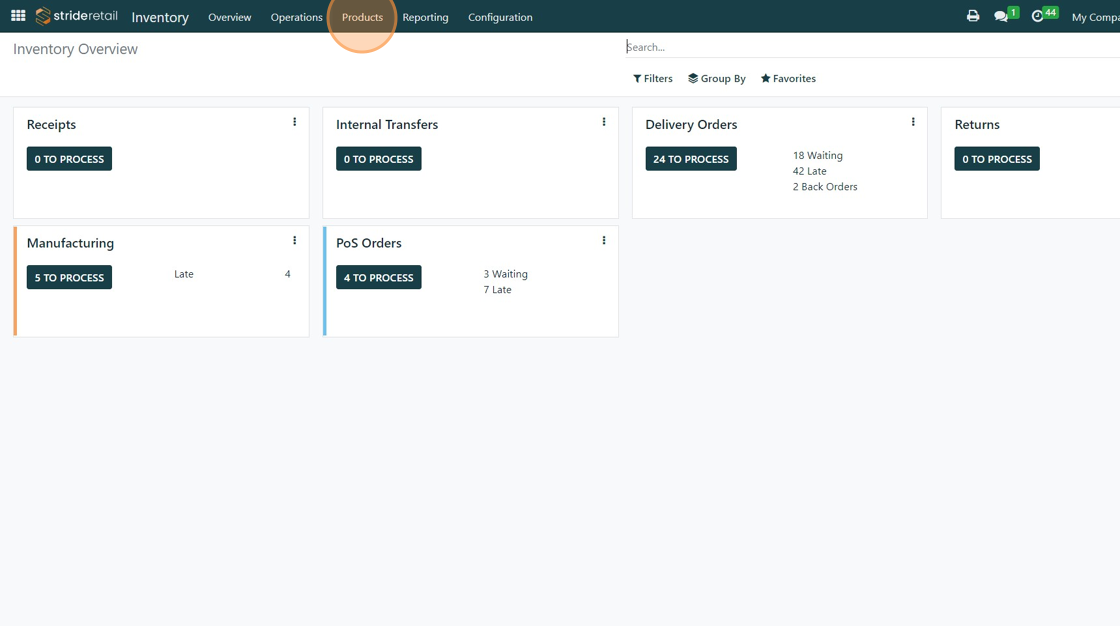Open the Operations menu
1120x626 pixels.
[296, 17]
